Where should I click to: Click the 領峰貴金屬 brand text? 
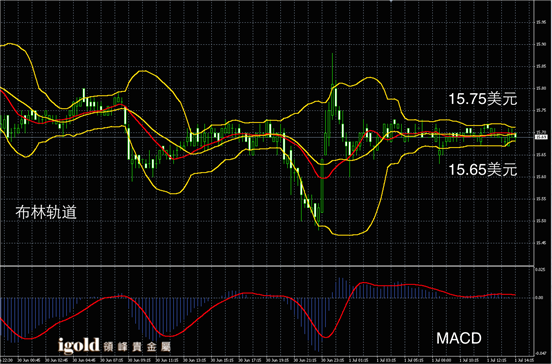pyautogui.click(x=137, y=347)
